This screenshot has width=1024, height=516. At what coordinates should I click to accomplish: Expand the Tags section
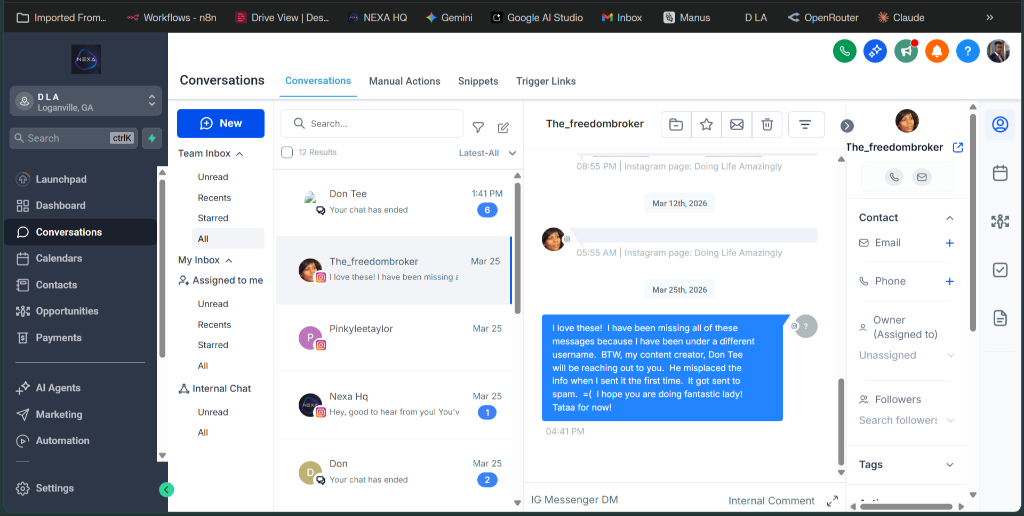point(950,464)
